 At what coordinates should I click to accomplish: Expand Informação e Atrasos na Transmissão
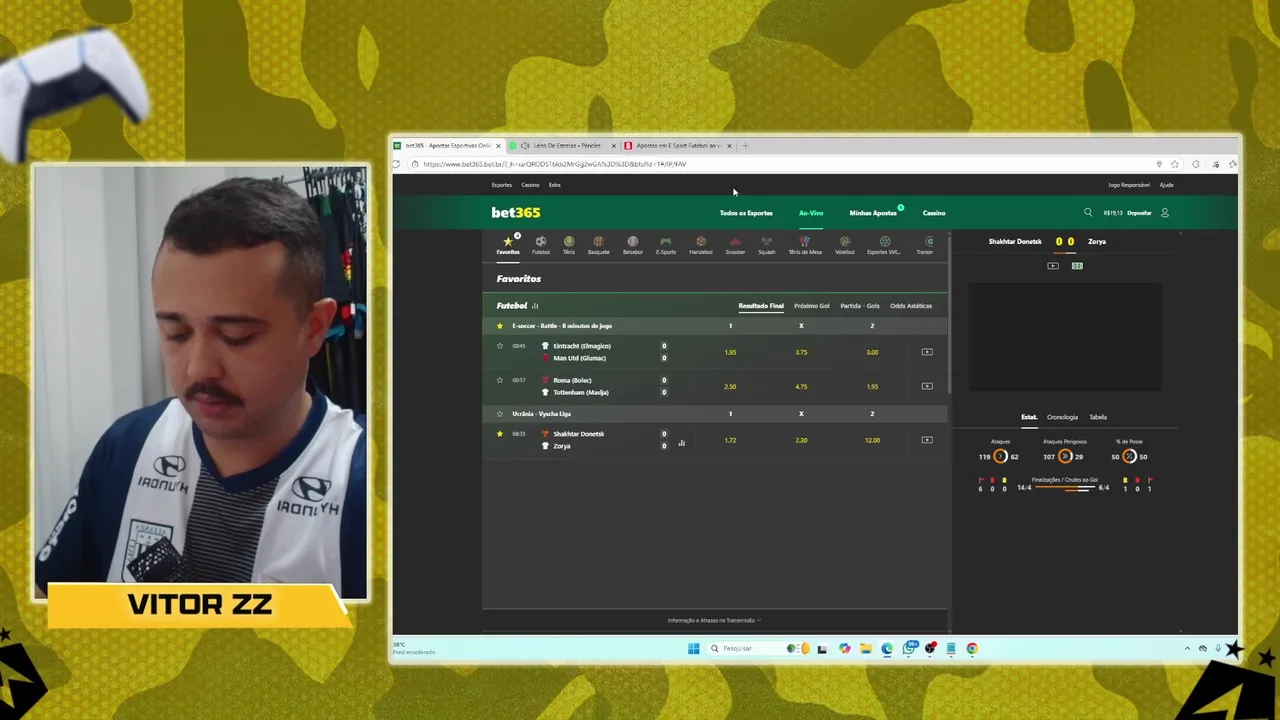[714, 620]
